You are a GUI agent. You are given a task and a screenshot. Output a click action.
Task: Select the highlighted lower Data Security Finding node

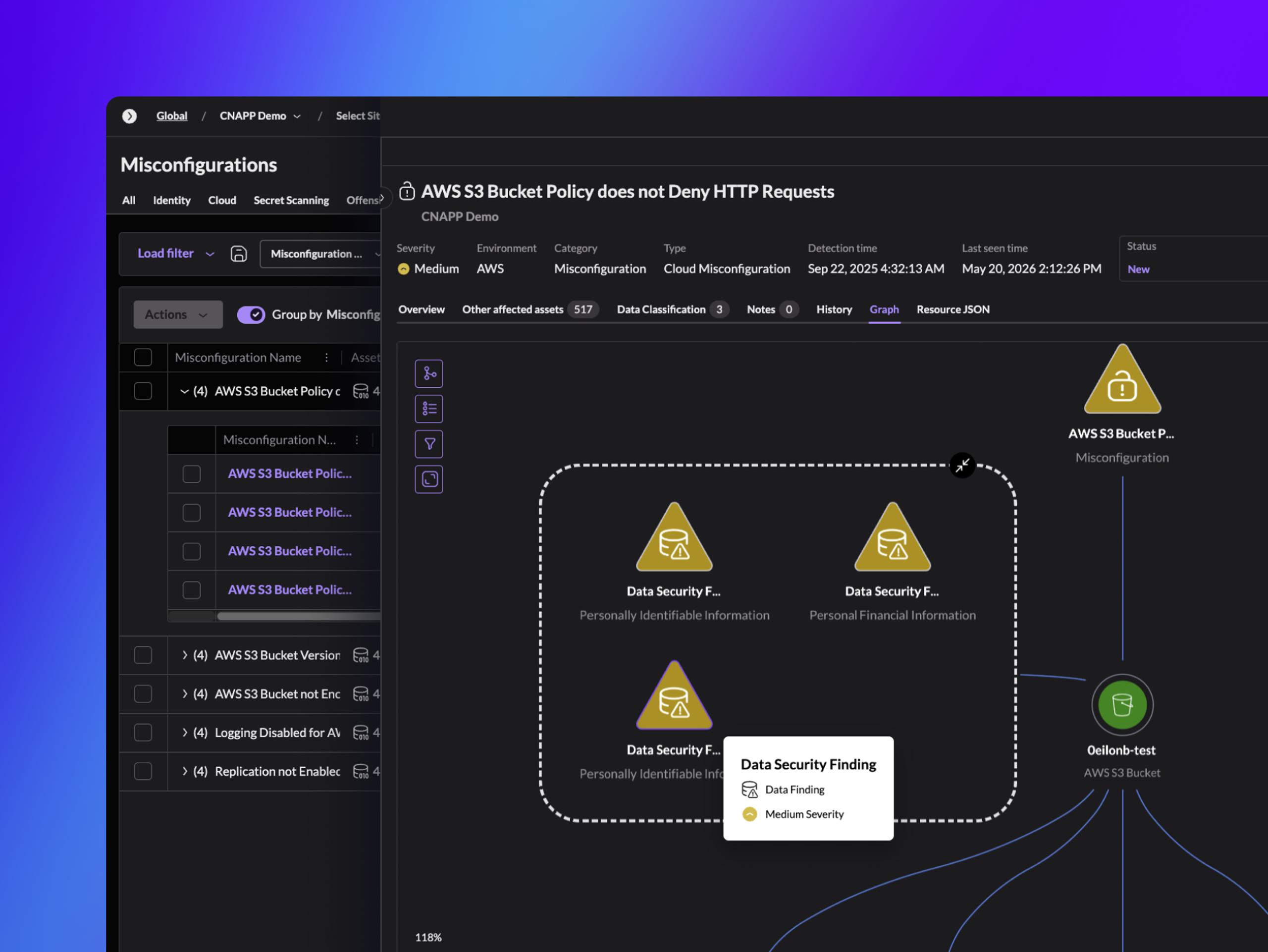[674, 696]
